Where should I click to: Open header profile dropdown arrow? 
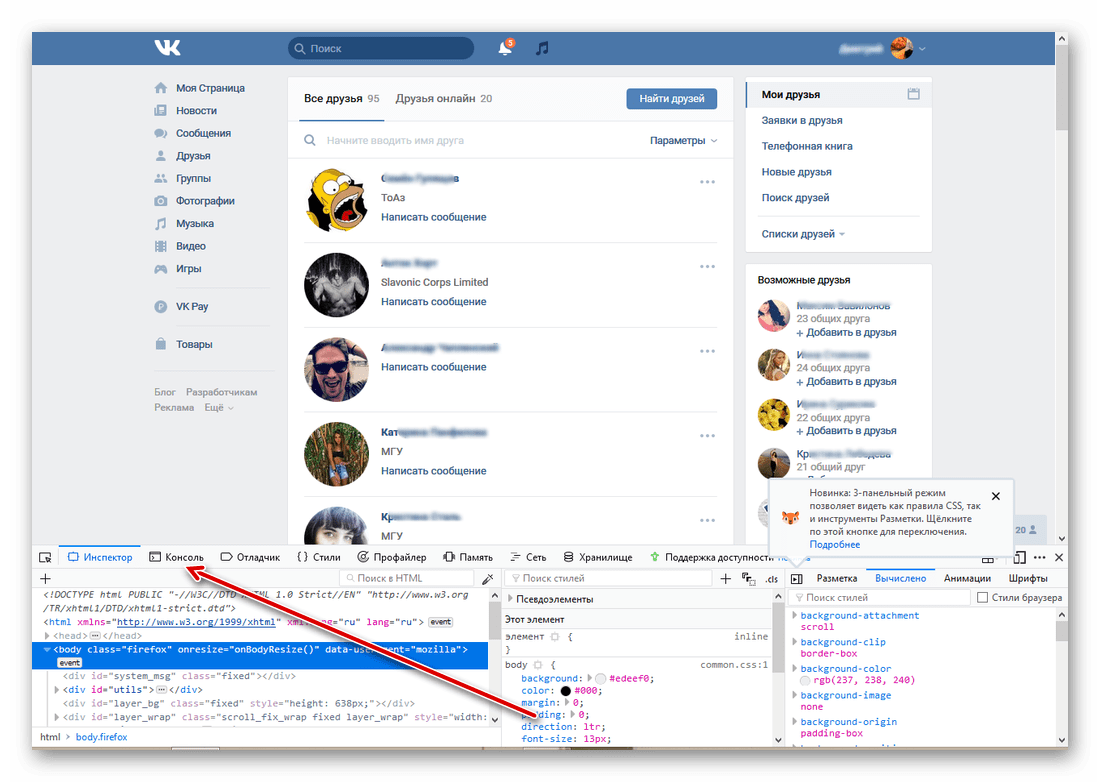[922, 48]
